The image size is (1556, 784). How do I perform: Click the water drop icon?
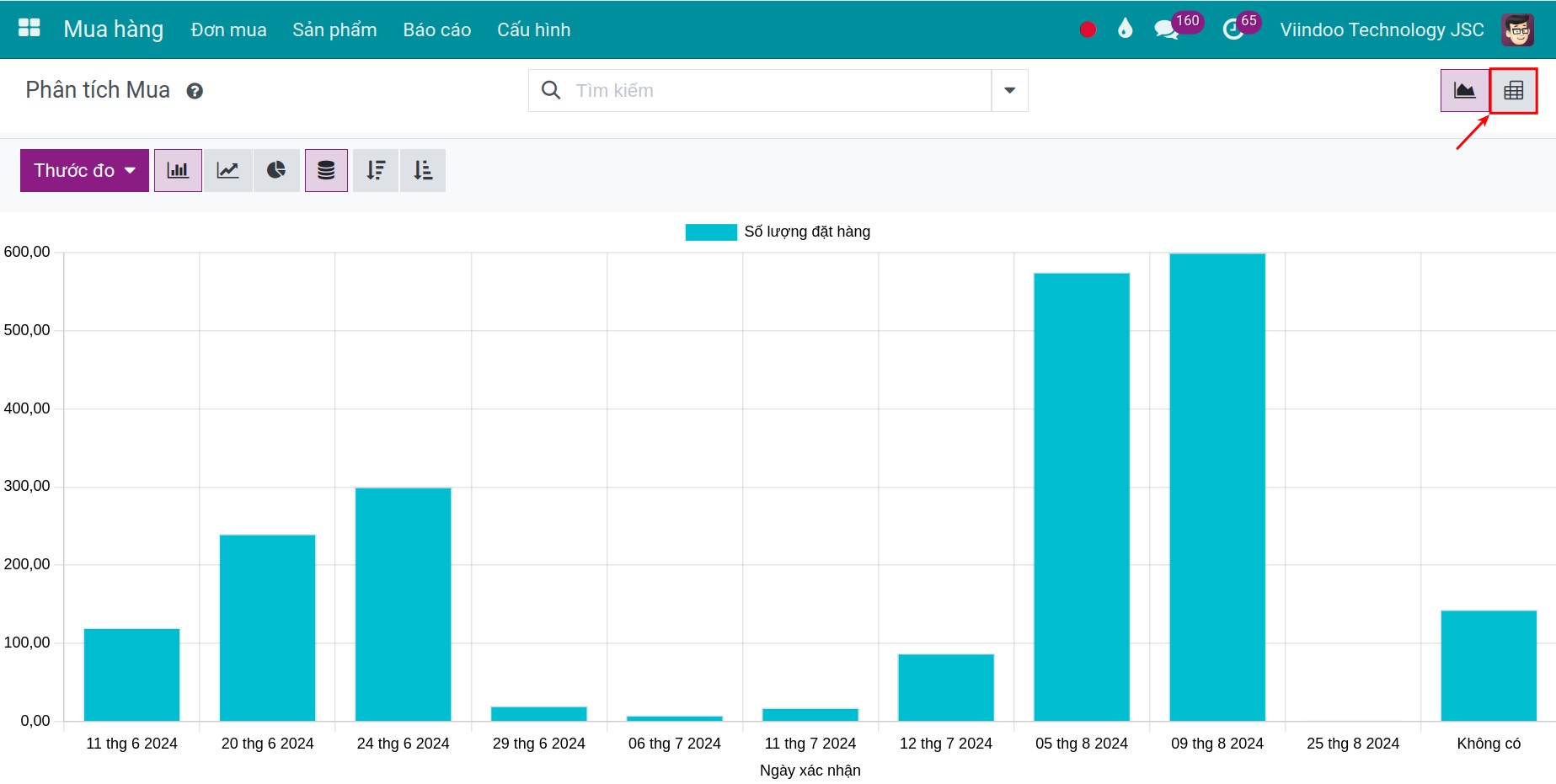[1125, 29]
